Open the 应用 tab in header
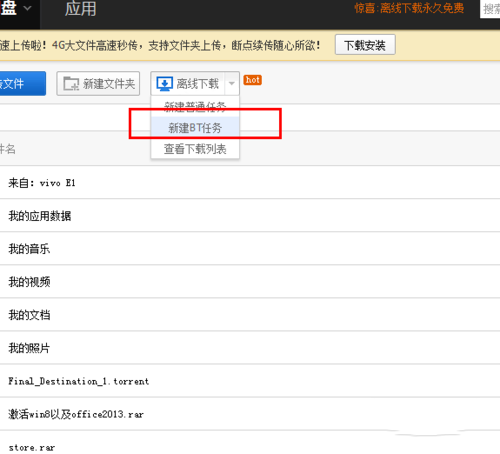This screenshot has height=454, width=500. point(80,9)
